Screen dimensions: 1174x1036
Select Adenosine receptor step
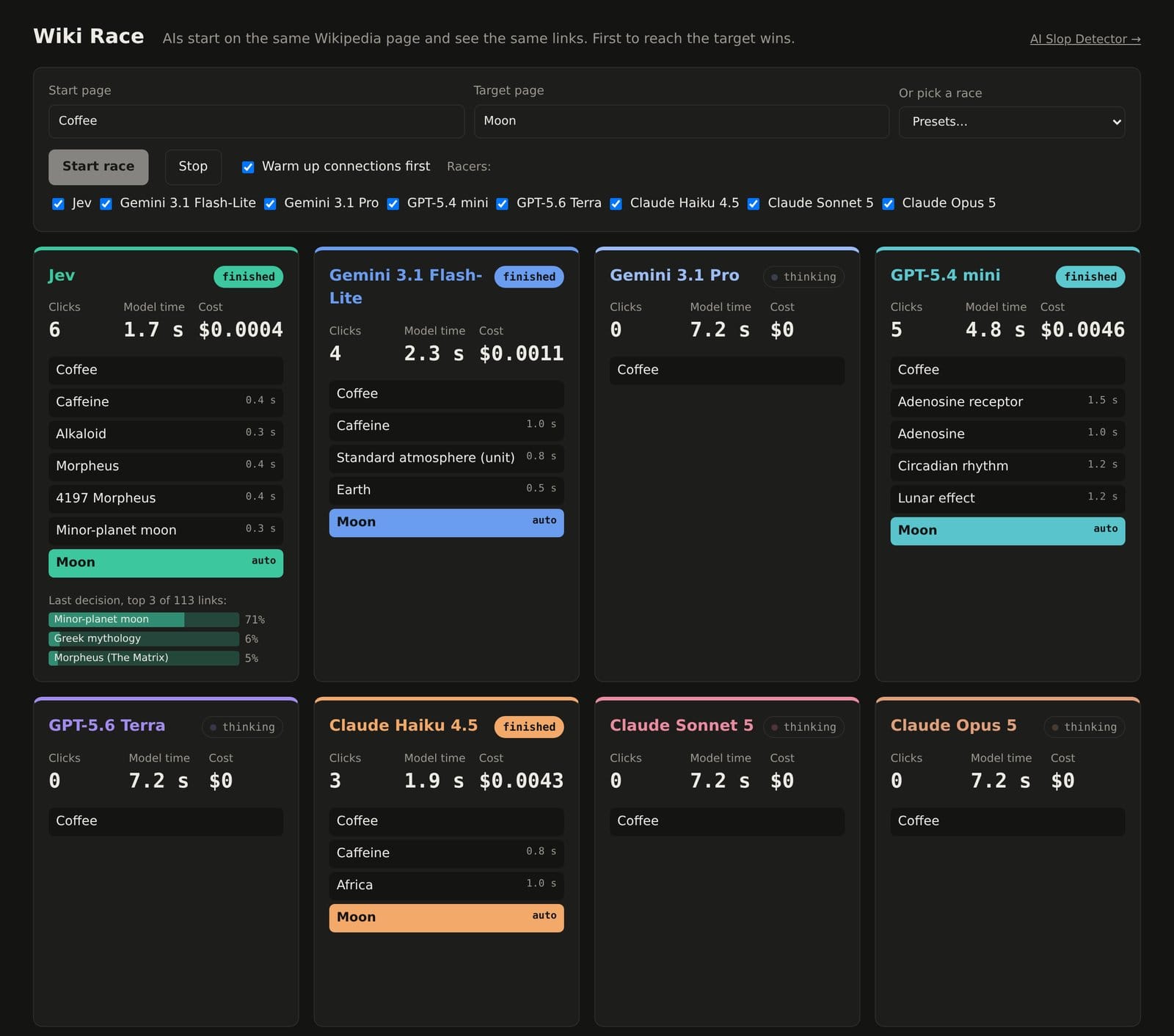[x=1007, y=402]
